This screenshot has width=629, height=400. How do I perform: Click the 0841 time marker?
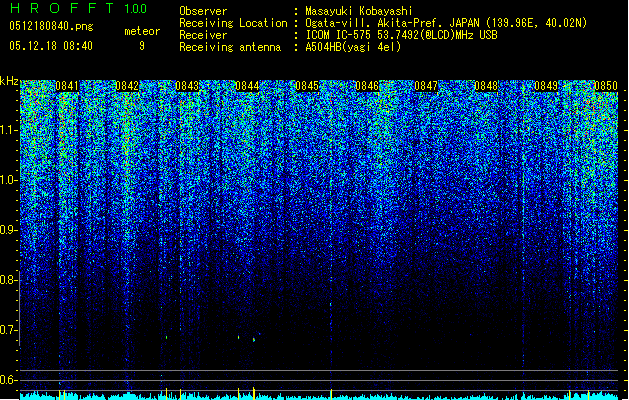tap(67, 86)
